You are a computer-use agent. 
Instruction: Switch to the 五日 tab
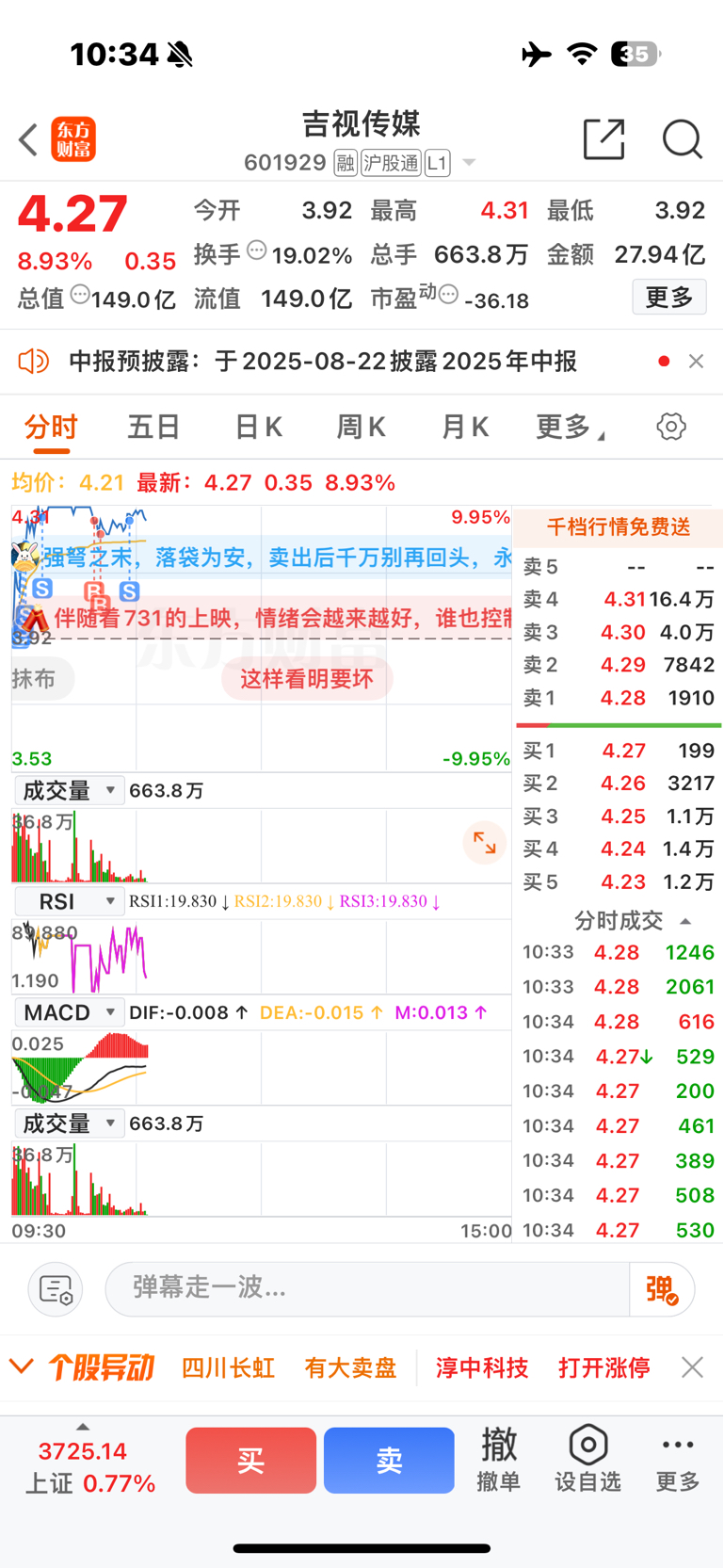pos(153,427)
